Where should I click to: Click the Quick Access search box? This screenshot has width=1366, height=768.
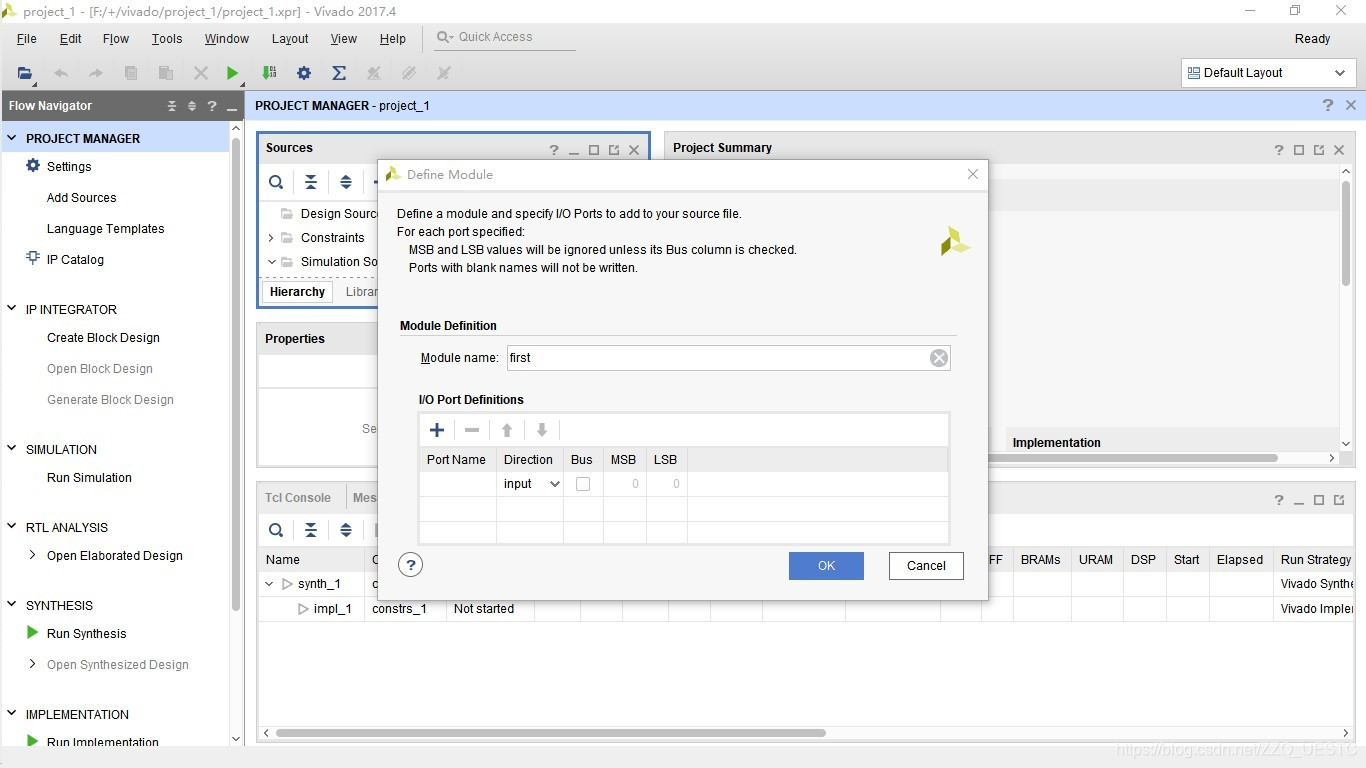click(505, 37)
